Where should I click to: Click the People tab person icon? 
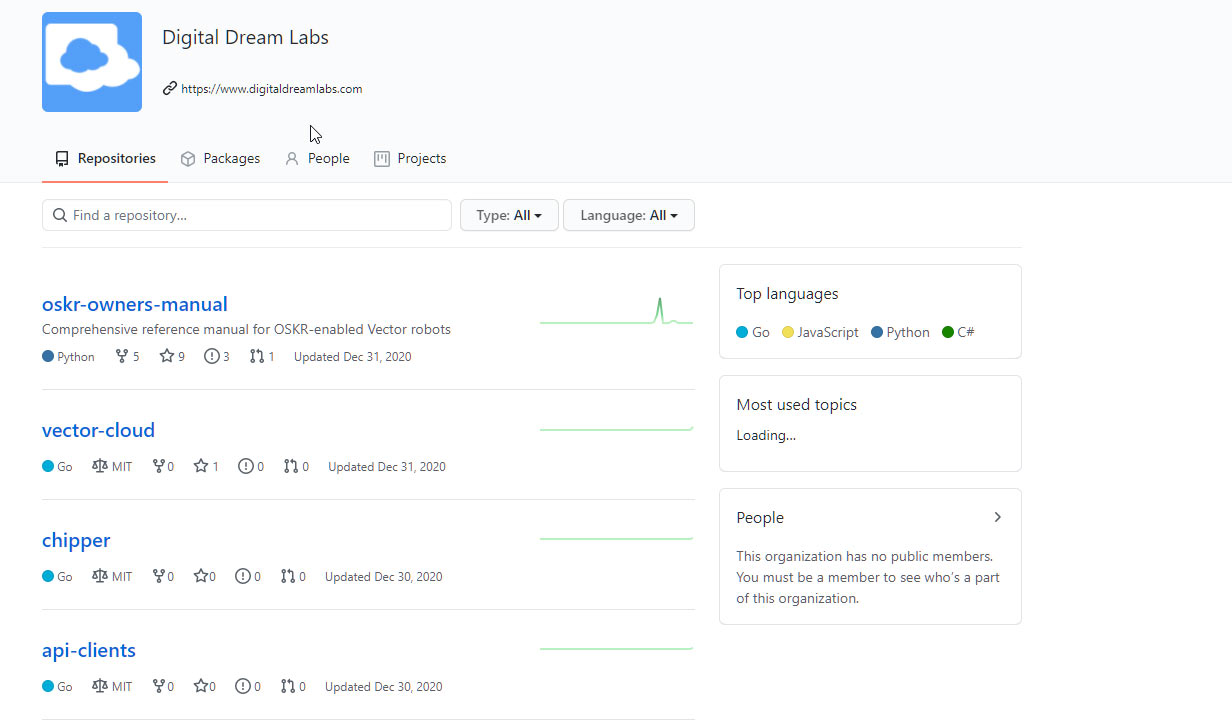(x=292, y=158)
